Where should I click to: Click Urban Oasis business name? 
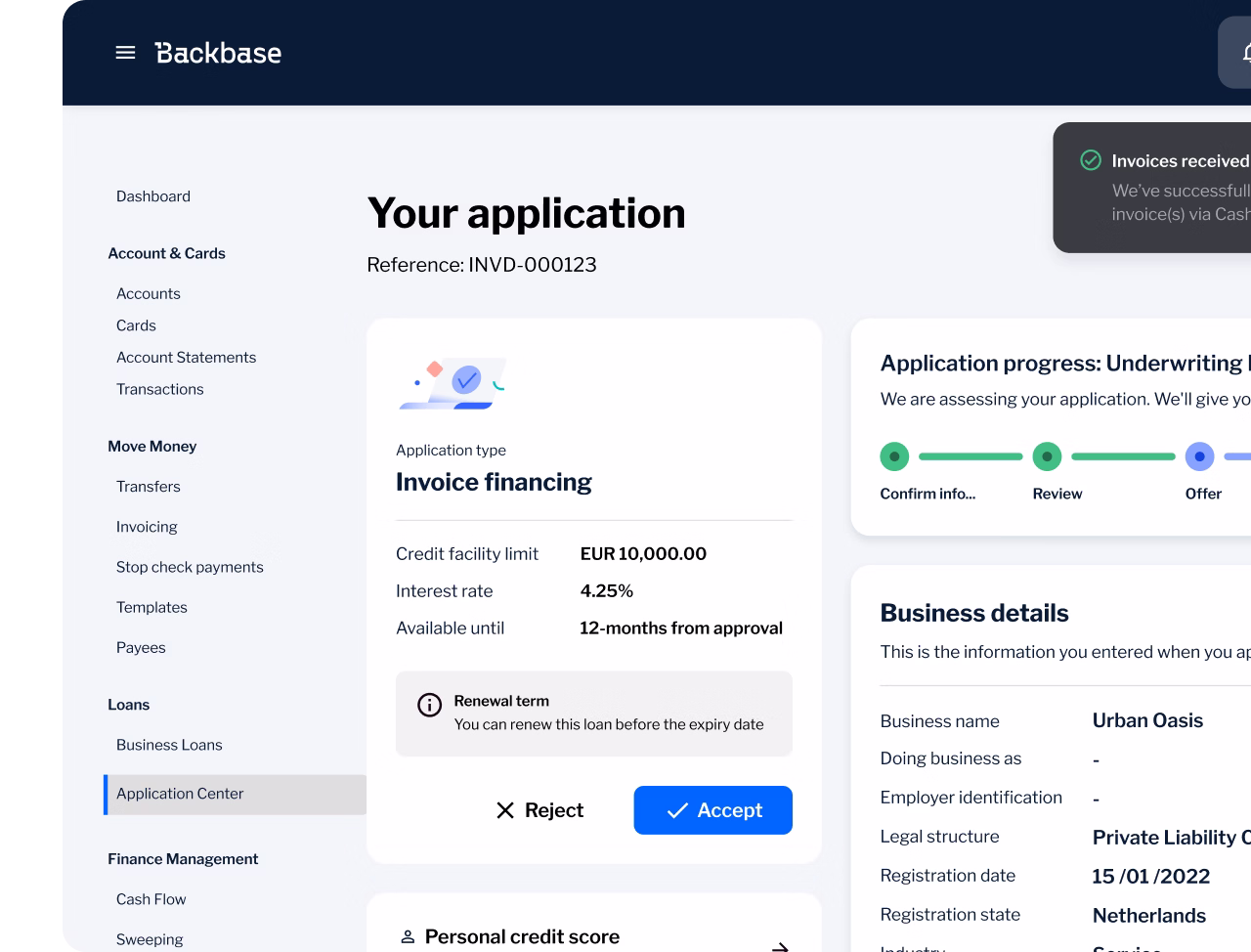pos(1147,720)
